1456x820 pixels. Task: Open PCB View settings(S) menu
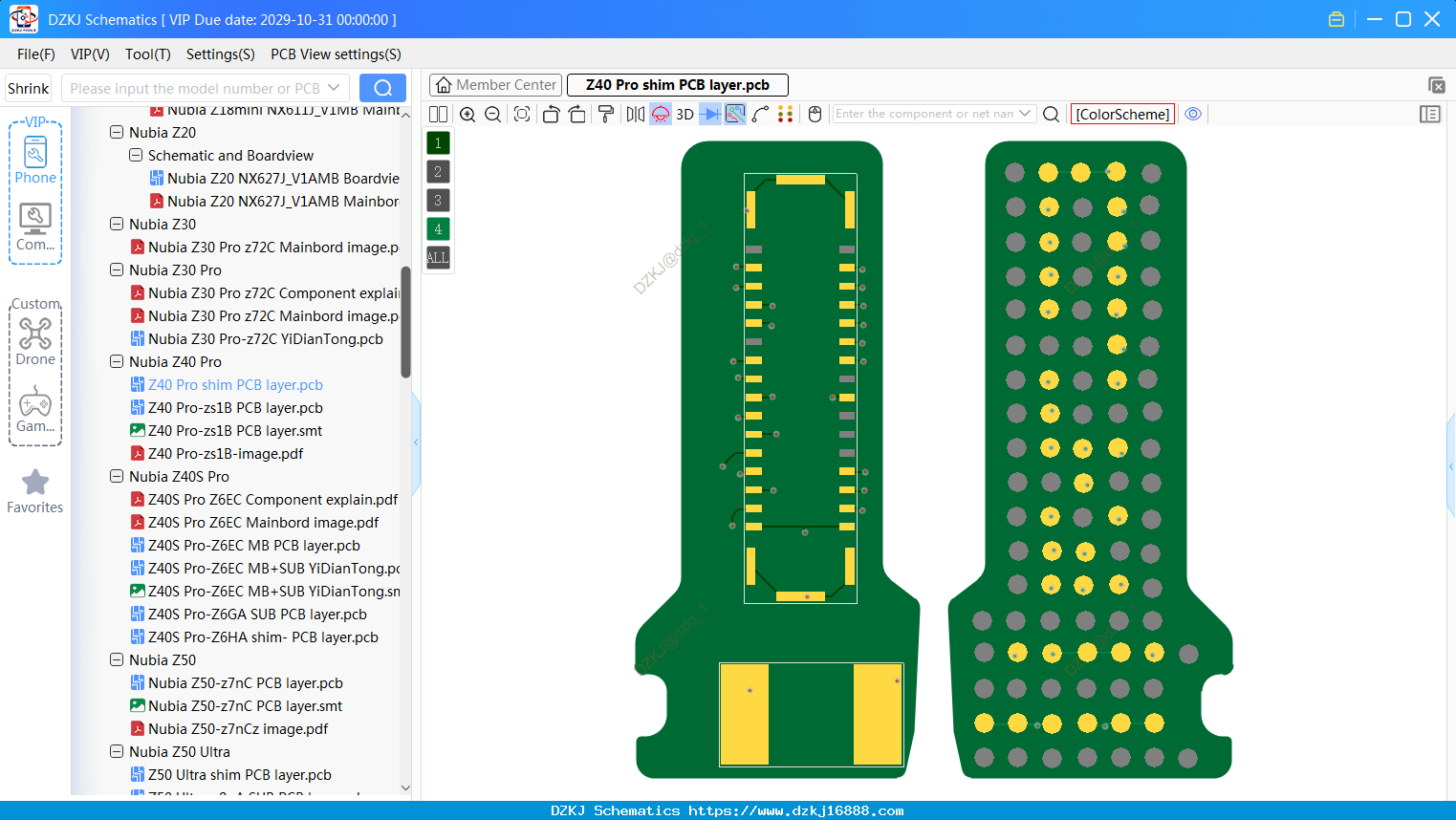pos(336,54)
